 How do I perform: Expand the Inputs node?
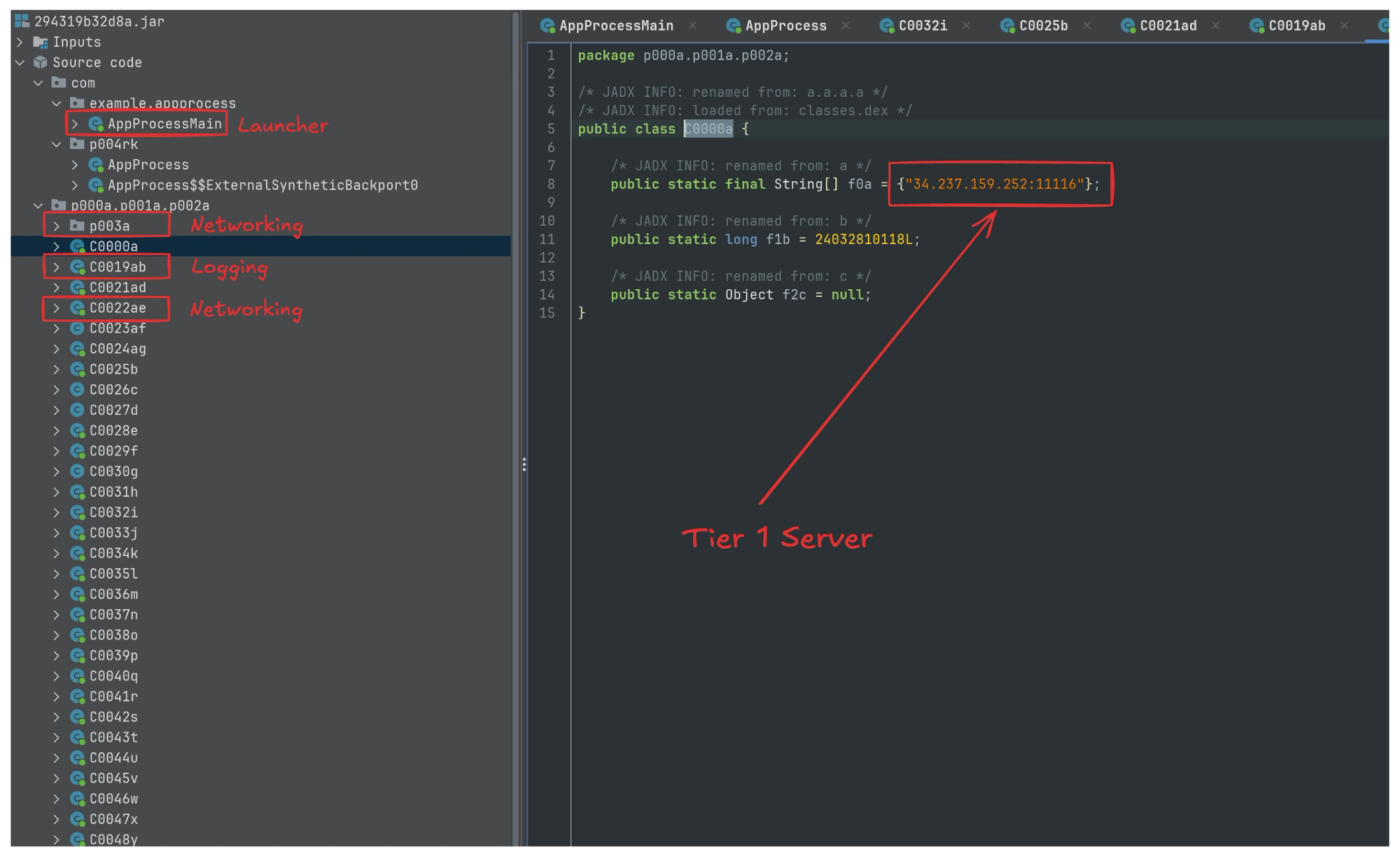coord(20,42)
